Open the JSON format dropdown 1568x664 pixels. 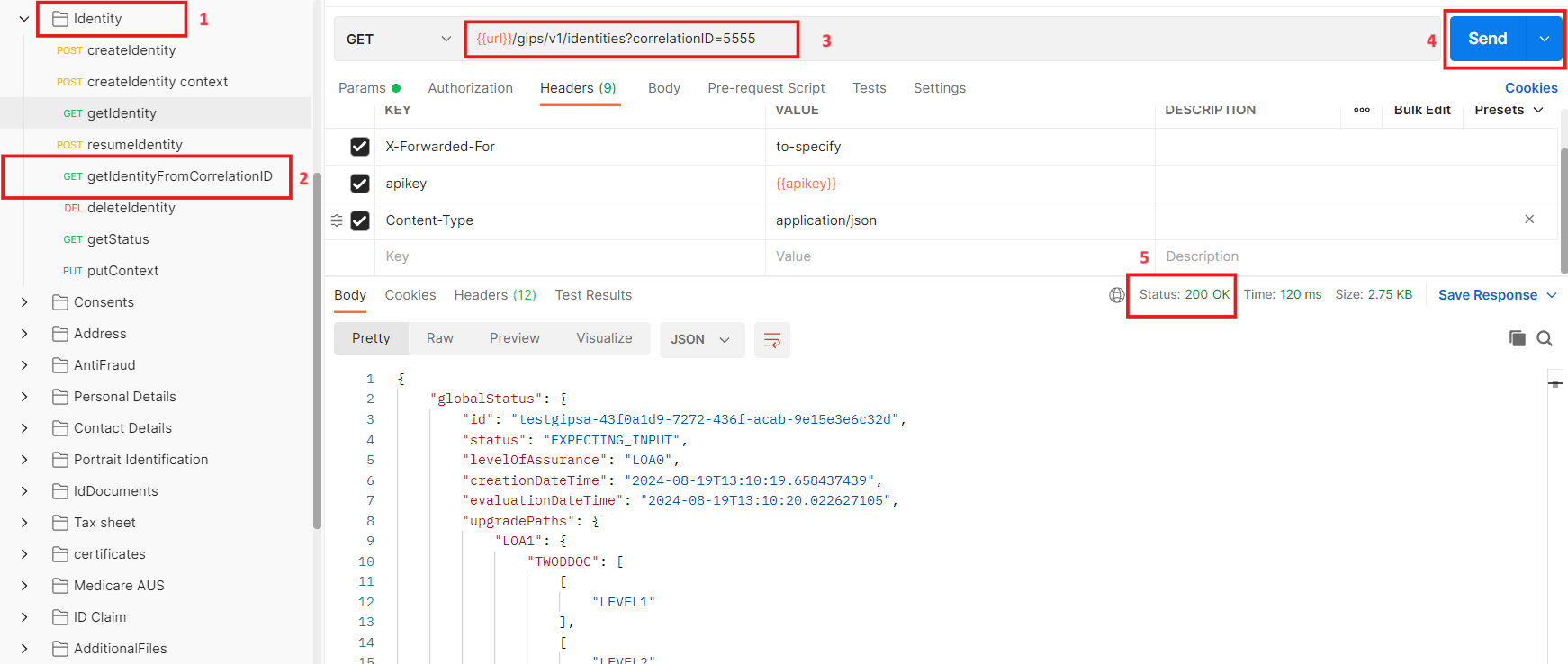(x=702, y=340)
